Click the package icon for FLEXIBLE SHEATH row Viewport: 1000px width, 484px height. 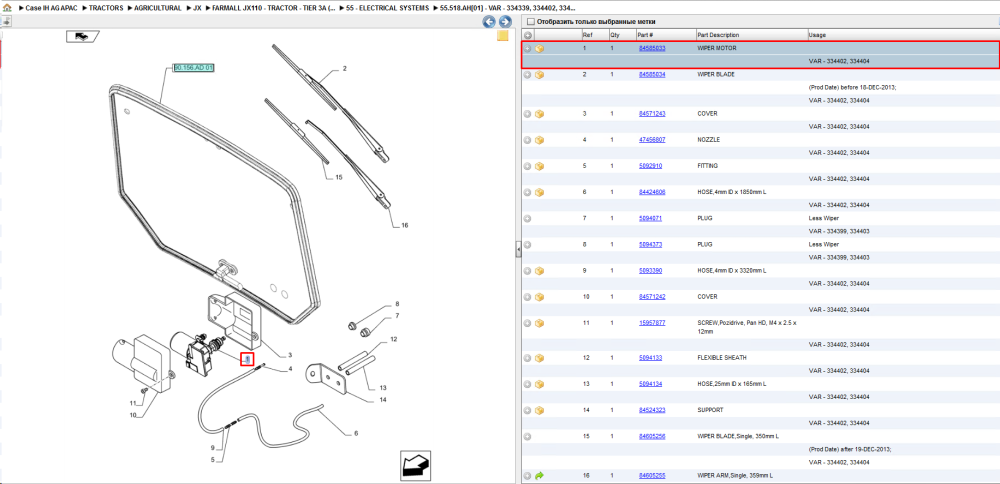coord(540,358)
